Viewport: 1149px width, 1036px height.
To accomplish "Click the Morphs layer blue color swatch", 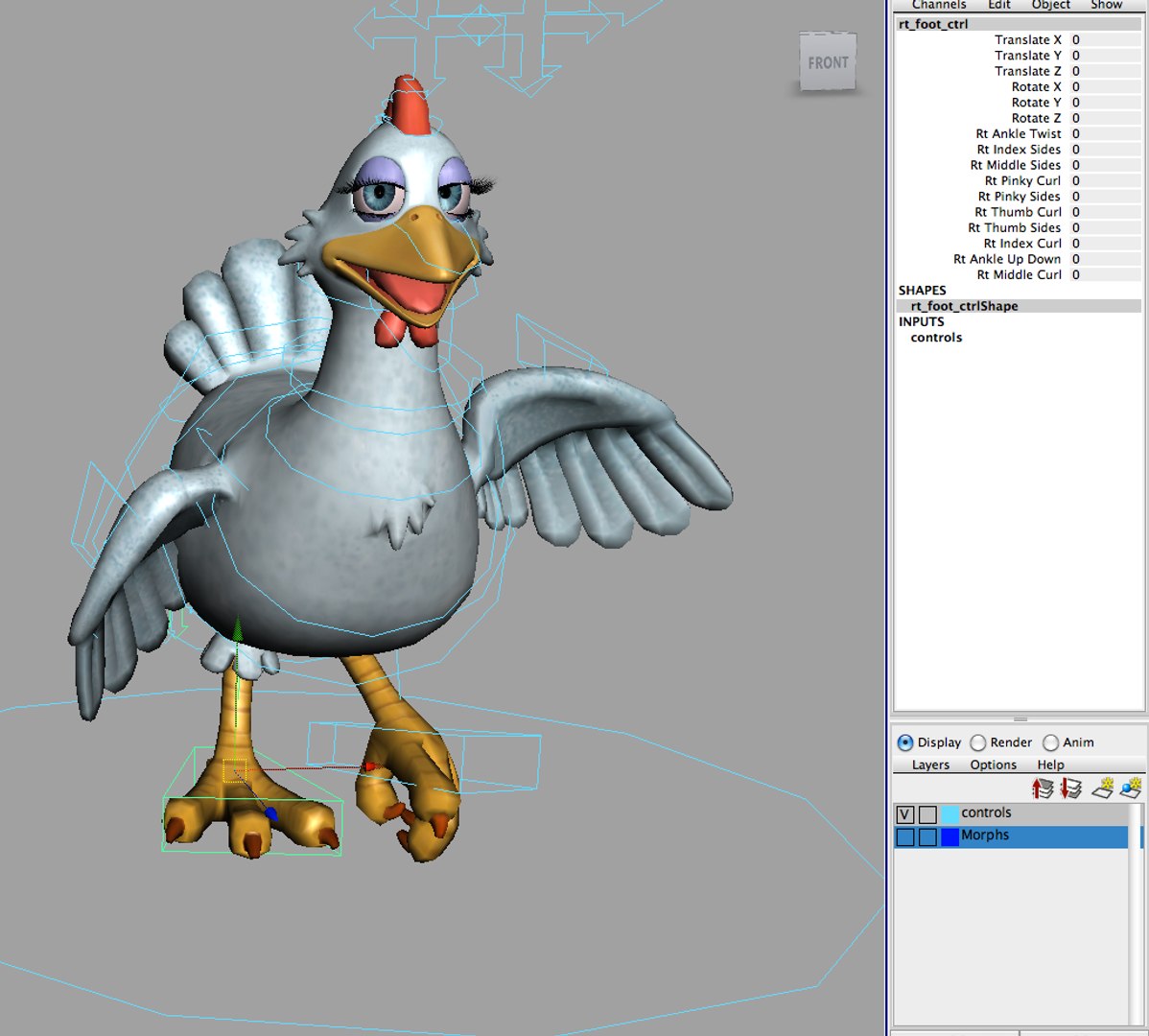I will tap(950, 836).
